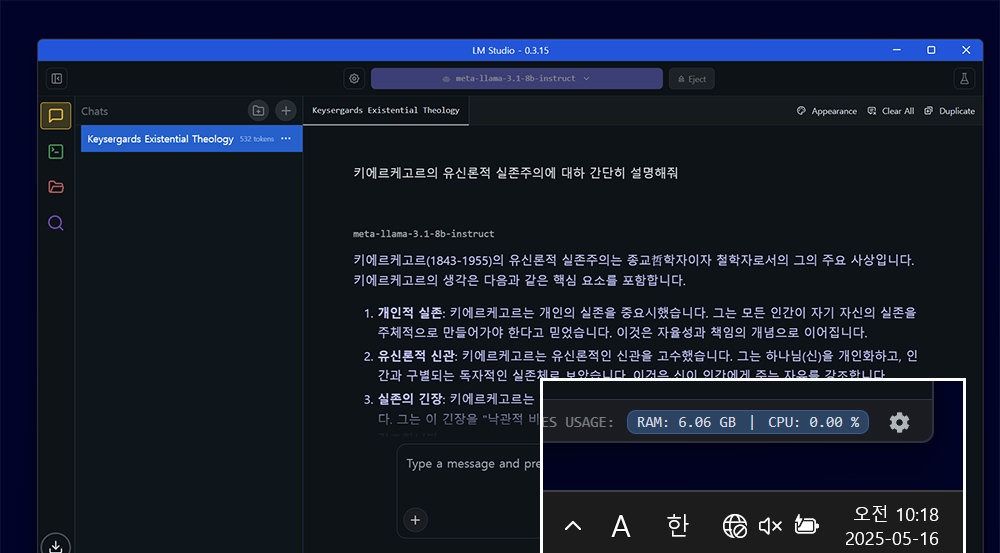Click the 532 tokens label
1000x553 pixels.
[256, 138]
